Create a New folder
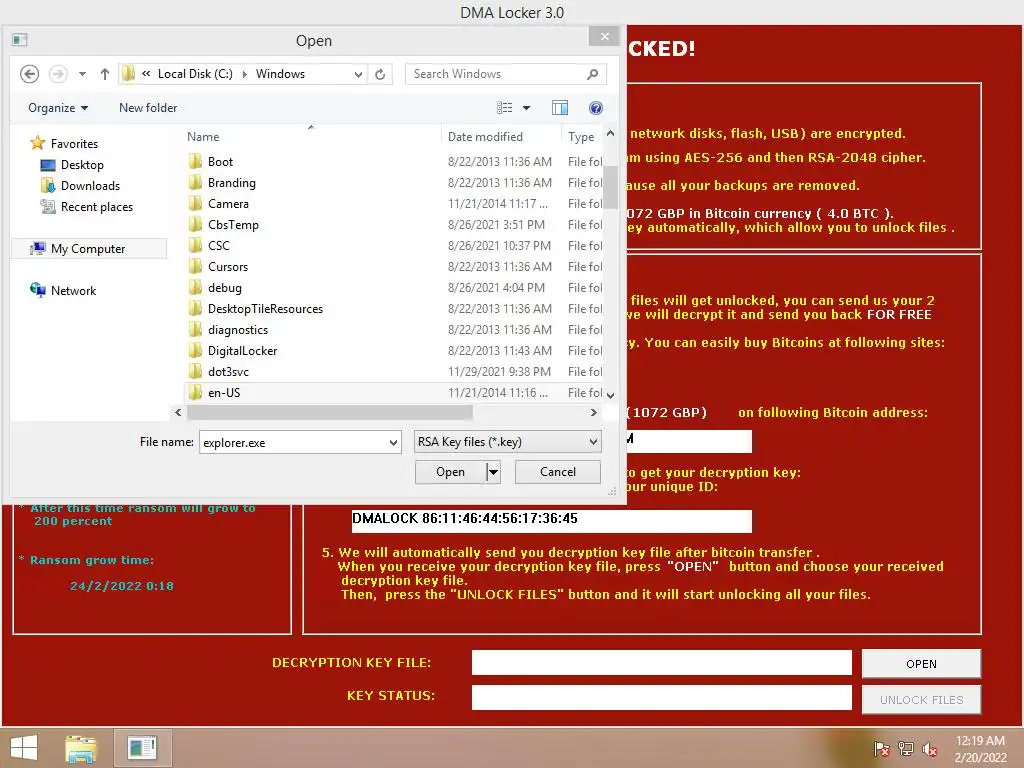Viewport: 1024px width, 768px height. 148,108
